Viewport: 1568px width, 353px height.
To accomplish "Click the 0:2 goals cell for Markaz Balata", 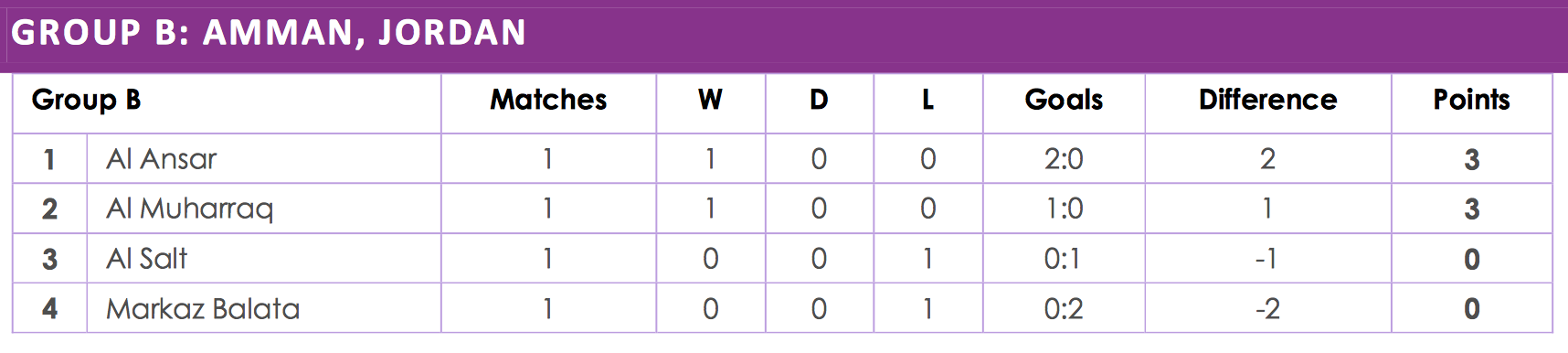I will pos(1064,309).
